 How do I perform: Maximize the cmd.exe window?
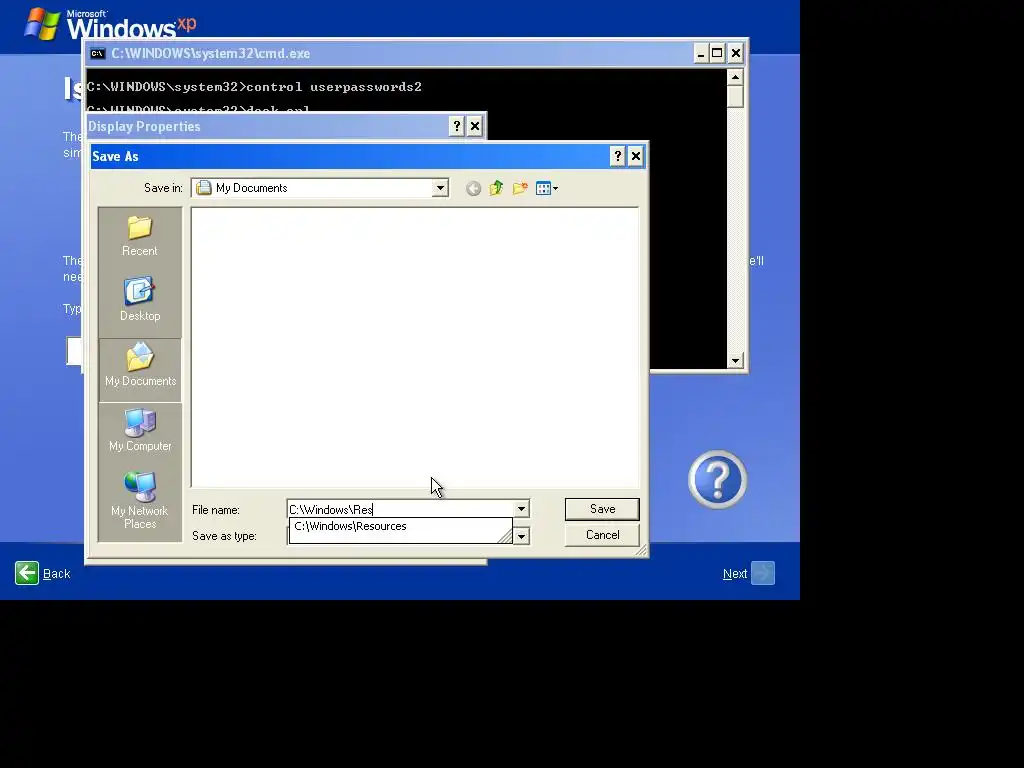pyautogui.click(x=717, y=54)
